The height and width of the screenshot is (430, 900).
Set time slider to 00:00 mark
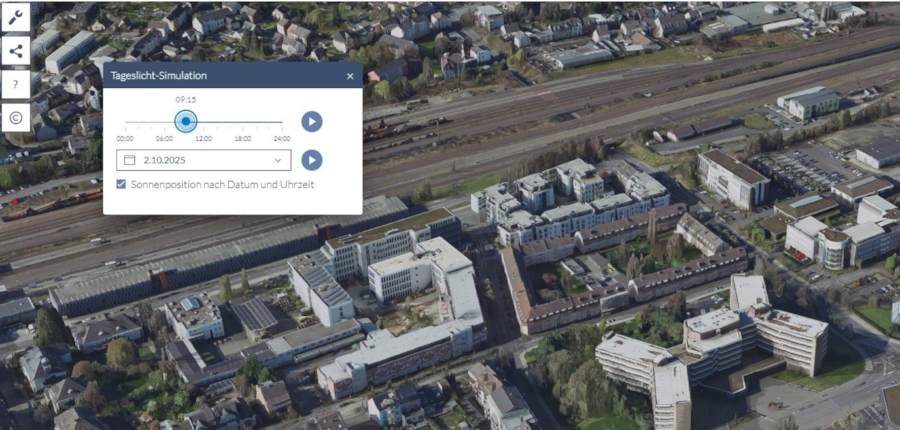point(125,124)
